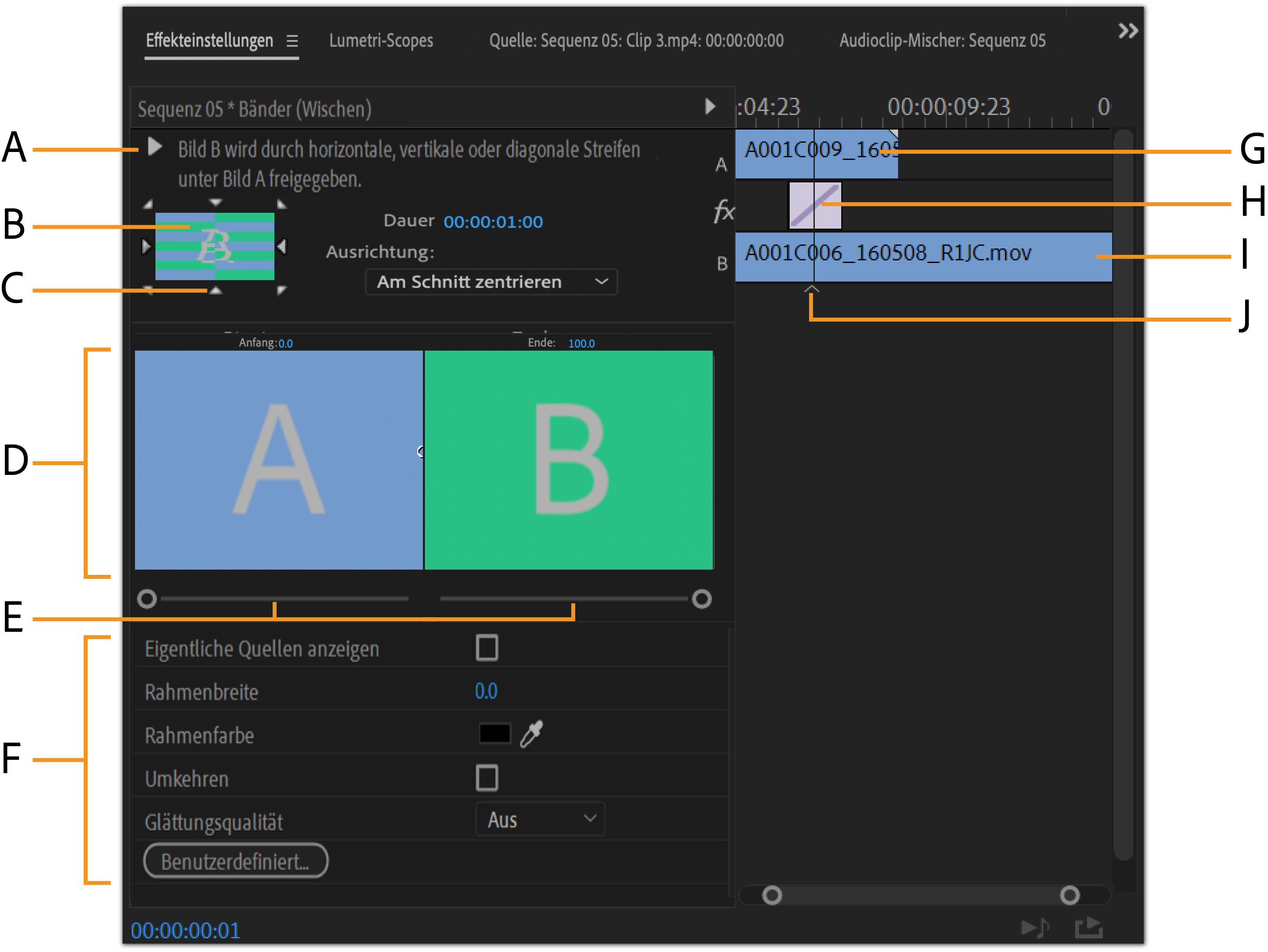Play the transition preview
The height and width of the screenshot is (952, 1268).
(x=154, y=147)
